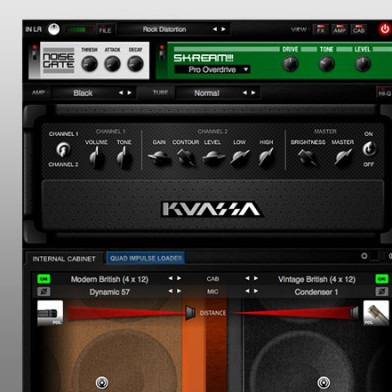Click the Normal tube type field
392x392 pixels.
point(207,93)
